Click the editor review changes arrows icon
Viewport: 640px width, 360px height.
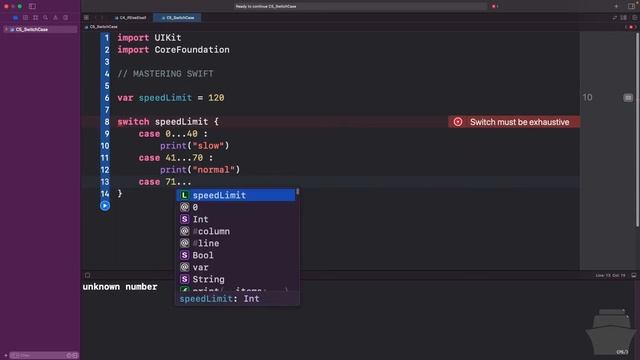pyautogui.click(x=615, y=18)
